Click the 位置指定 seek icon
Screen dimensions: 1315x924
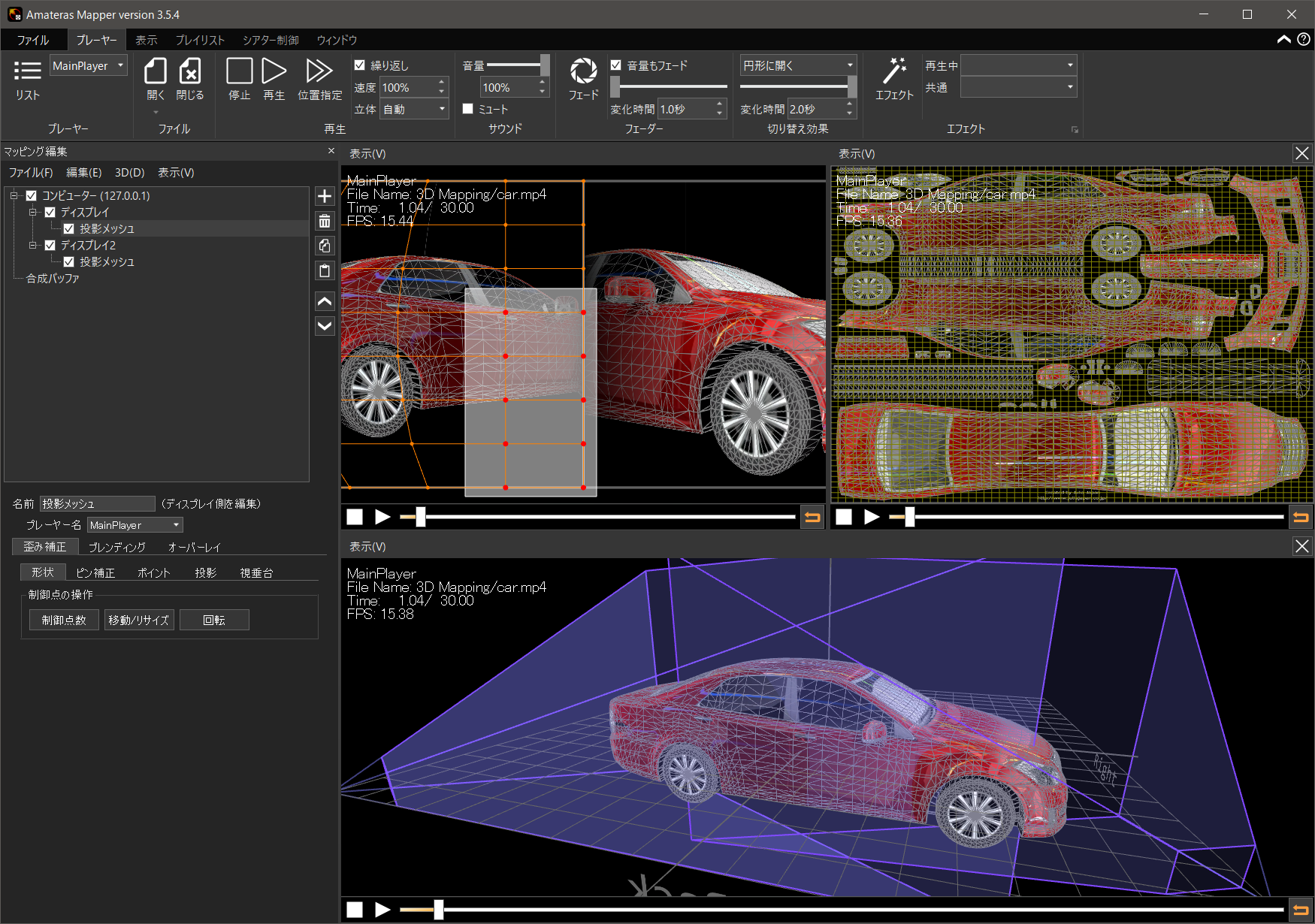point(320,71)
